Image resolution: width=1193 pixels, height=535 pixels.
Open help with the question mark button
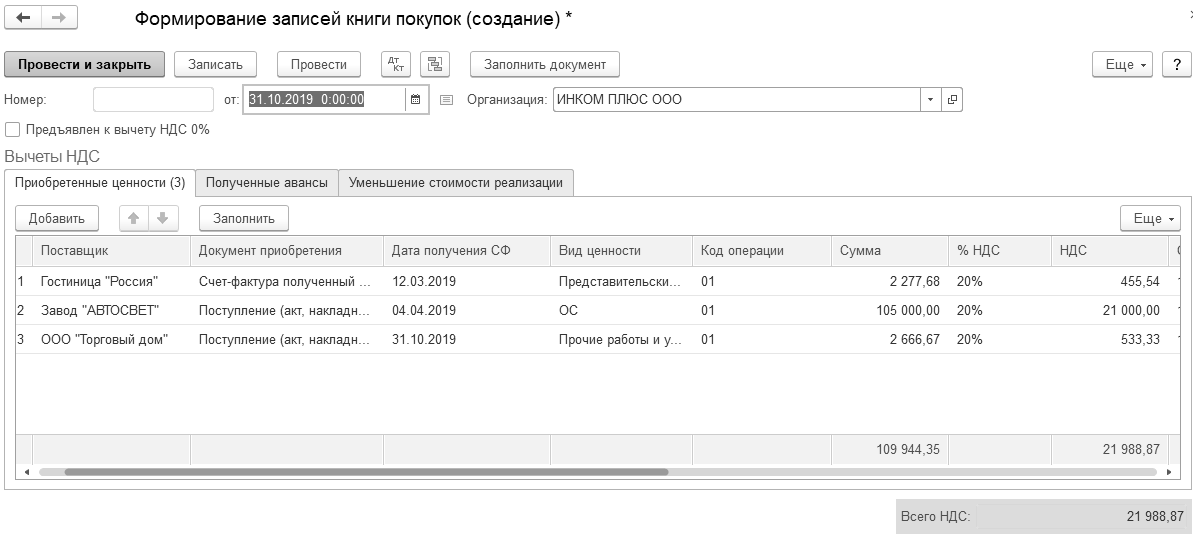(x=1176, y=64)
